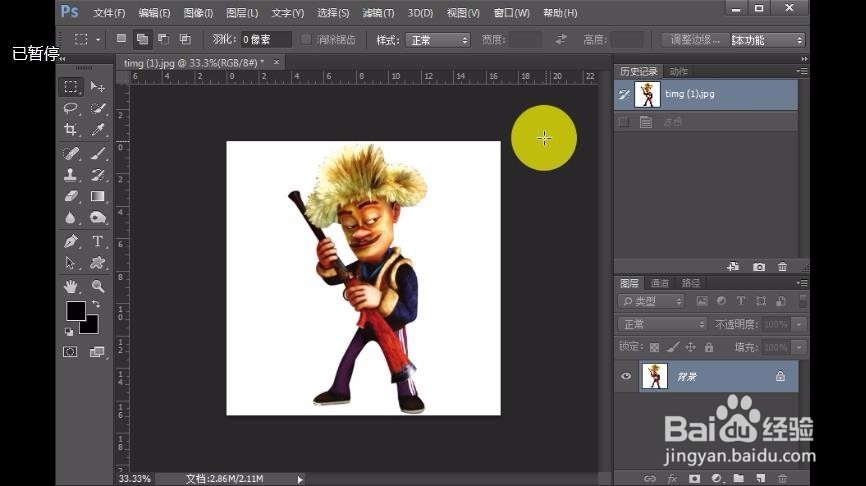Click the new adjustment layer button
This screenshot has height=486, width=866.
[x=716, y=478]
